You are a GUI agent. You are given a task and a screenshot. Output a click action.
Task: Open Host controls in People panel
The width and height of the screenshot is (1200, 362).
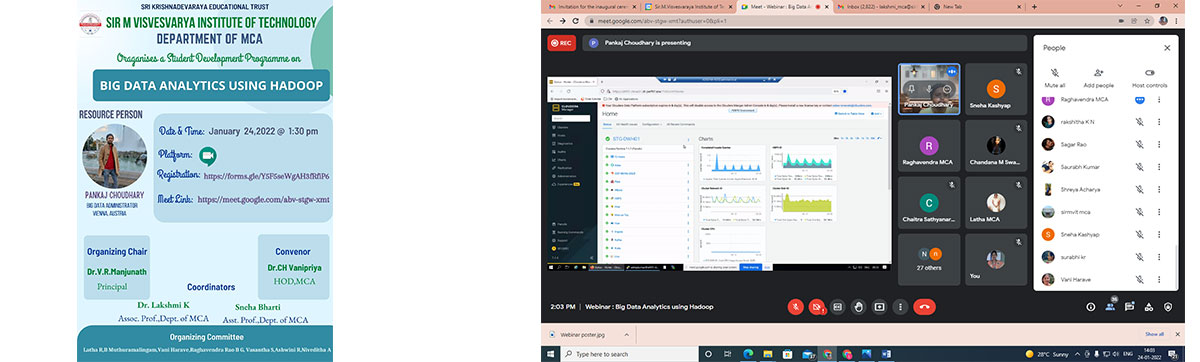point(1149,78)
